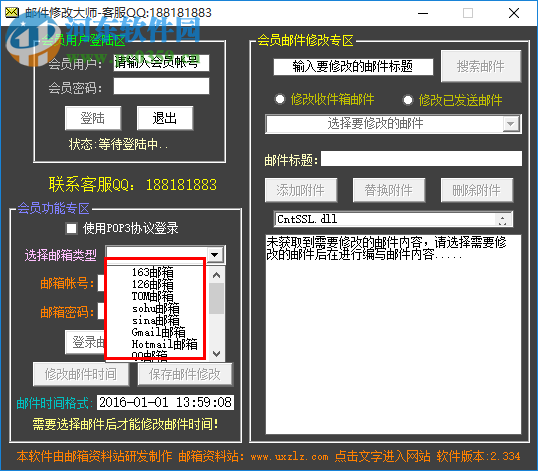This screenshot has width=538, height=471.
Task: Choose sohu邮箱 in the dropdown list
Action: click(155, 308)
